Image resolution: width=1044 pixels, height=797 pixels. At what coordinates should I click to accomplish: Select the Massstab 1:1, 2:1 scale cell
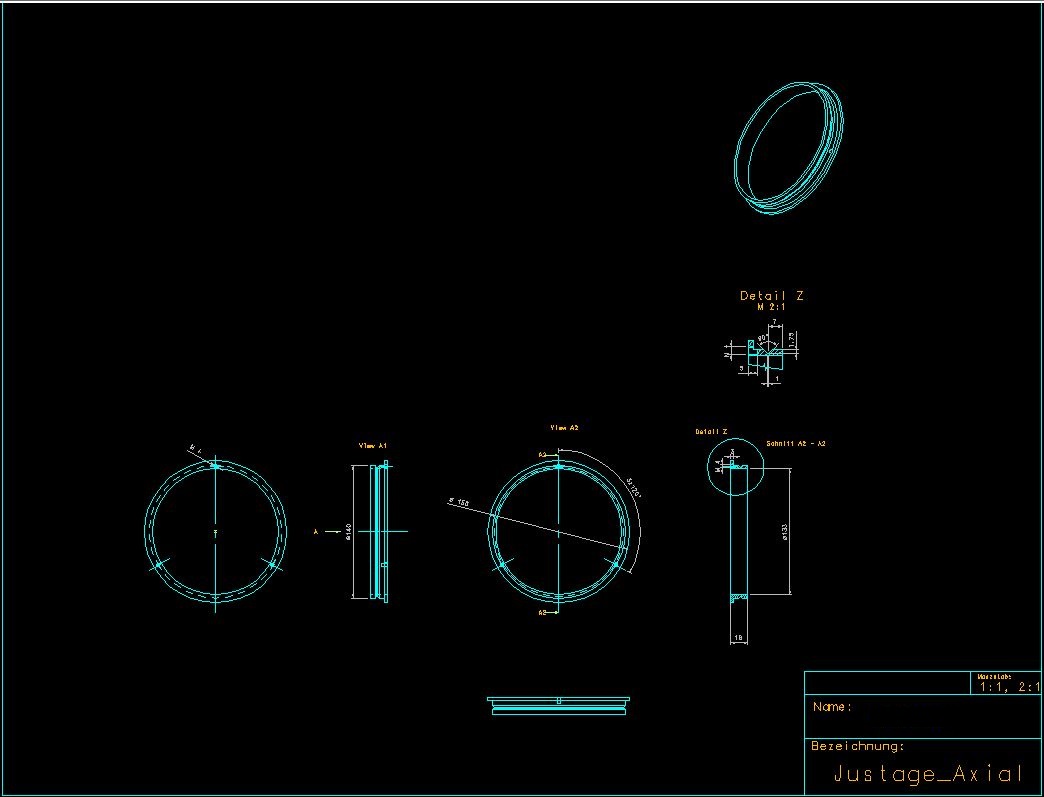click(1005, 683)
